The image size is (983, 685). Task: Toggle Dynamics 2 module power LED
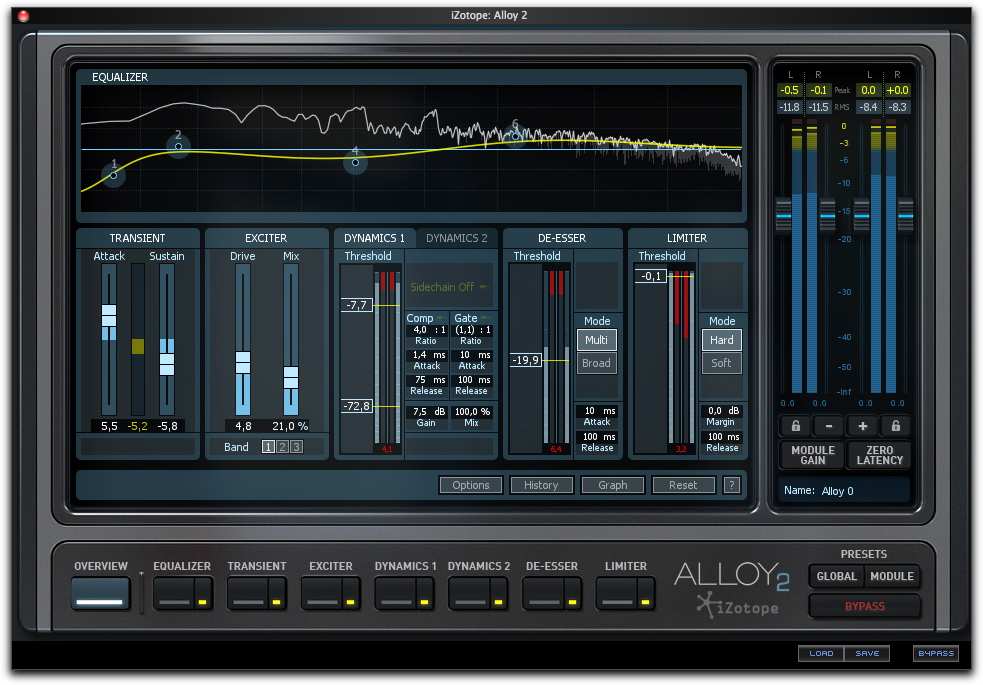(498, 602)
